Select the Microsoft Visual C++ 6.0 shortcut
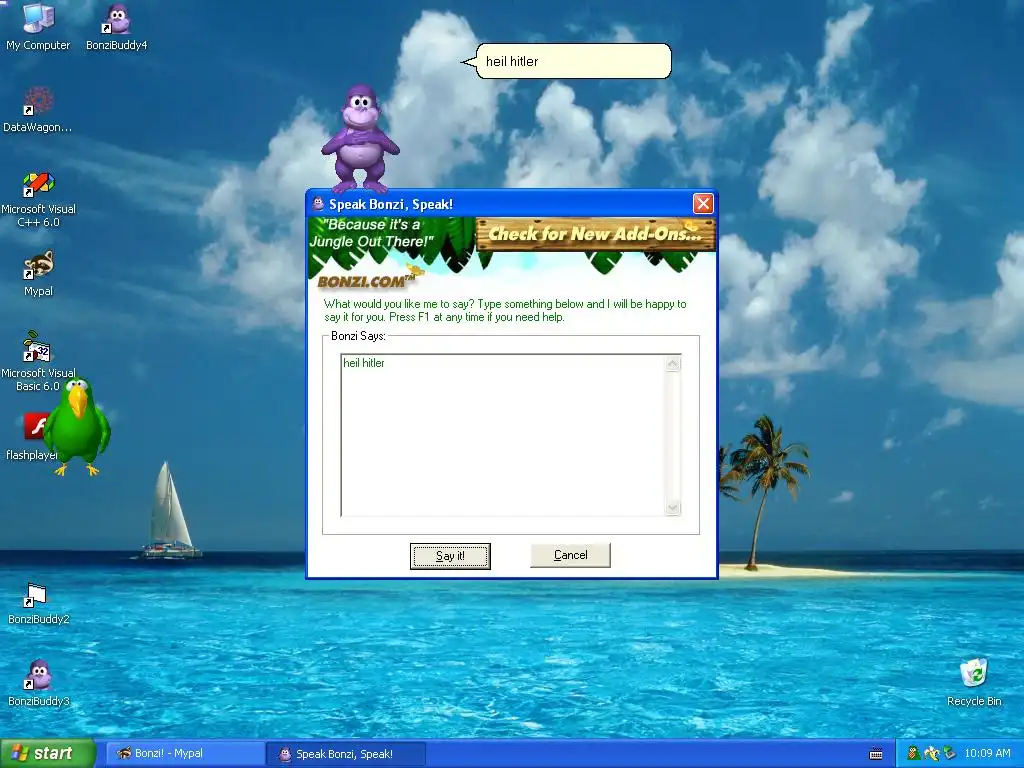The image size is (1024, 768). pos(38,199)
